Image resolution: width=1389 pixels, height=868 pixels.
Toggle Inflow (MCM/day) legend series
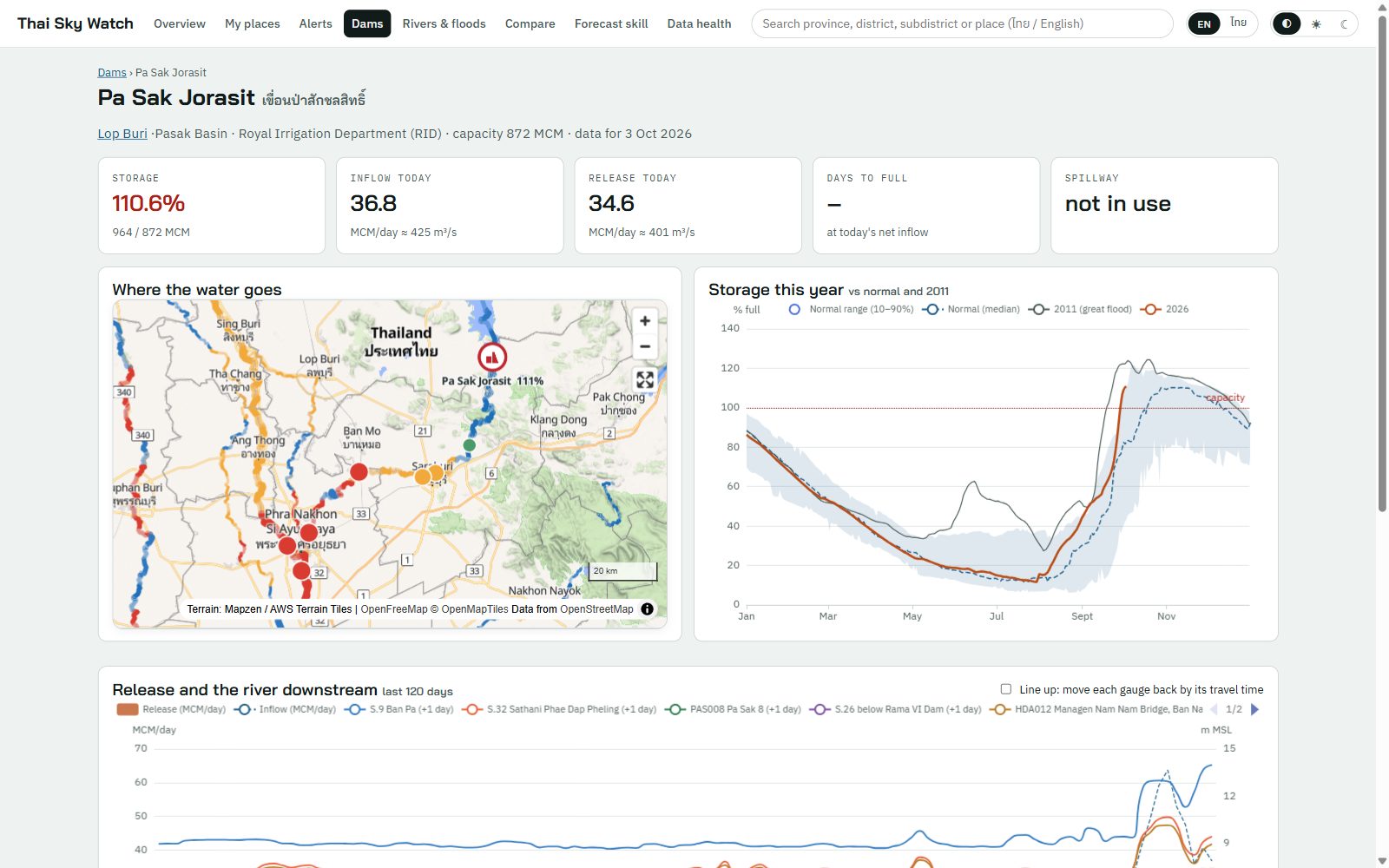[285, 709]
